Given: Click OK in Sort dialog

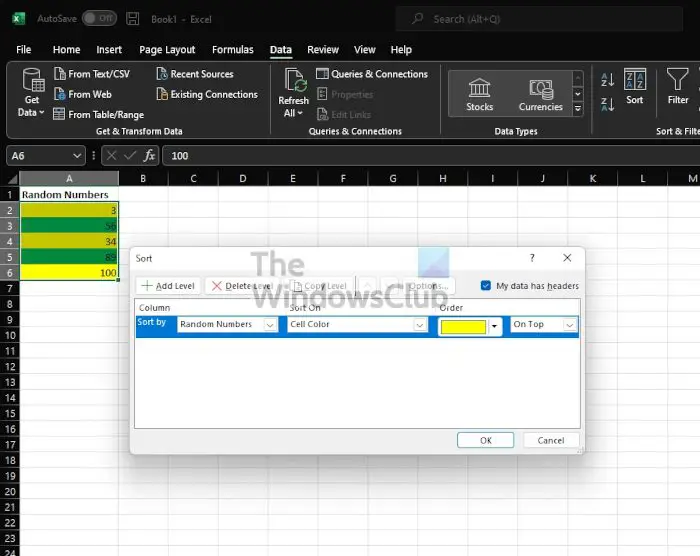Looking at the screenshot, I should click(485, 440).
